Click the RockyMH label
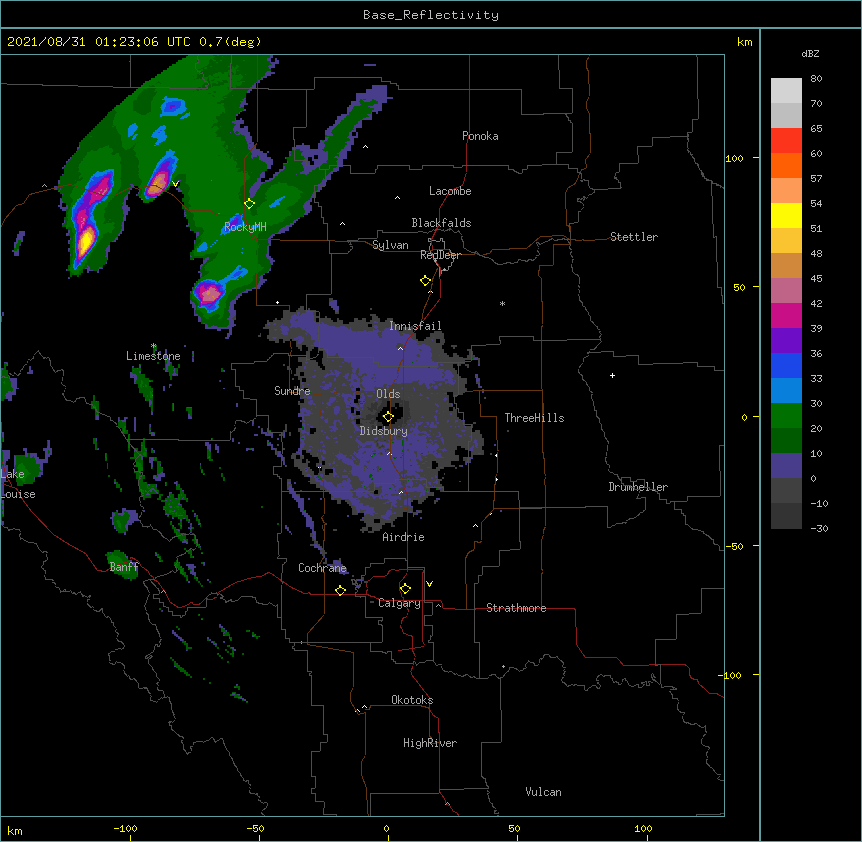 click(245, 226)
